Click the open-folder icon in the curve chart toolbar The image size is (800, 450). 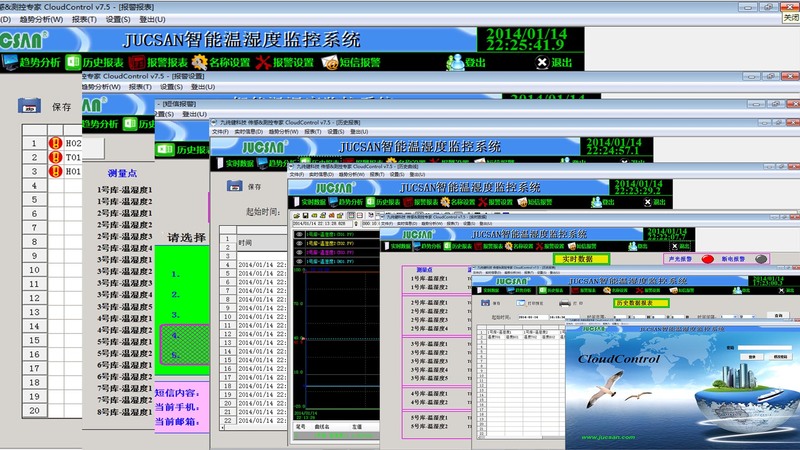(297, 216)
